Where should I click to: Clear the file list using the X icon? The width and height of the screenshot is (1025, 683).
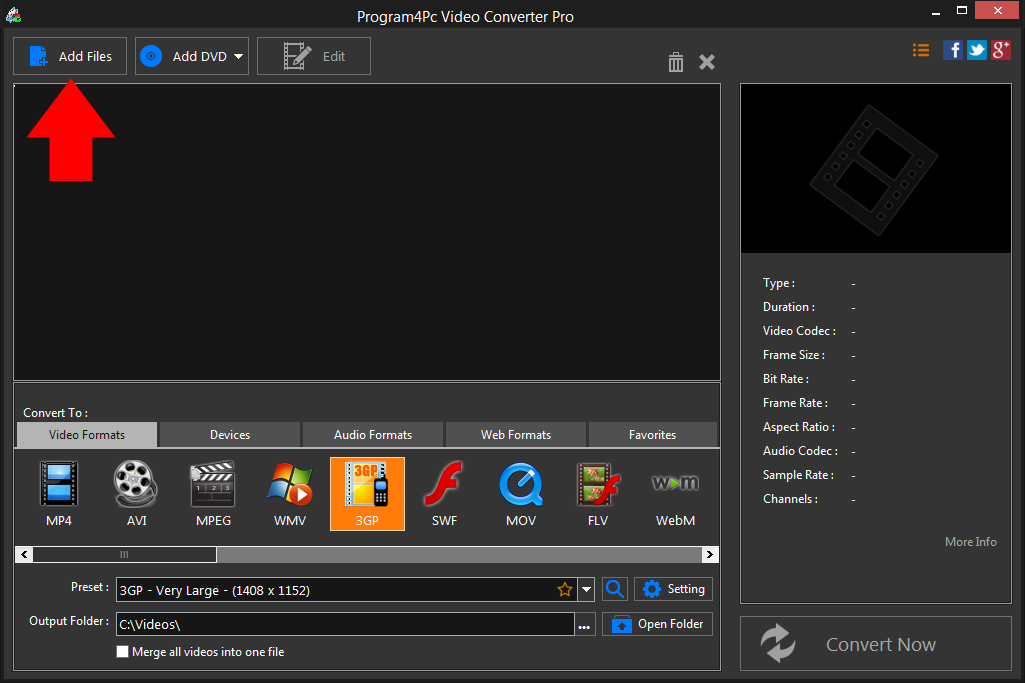pos(707,61)
